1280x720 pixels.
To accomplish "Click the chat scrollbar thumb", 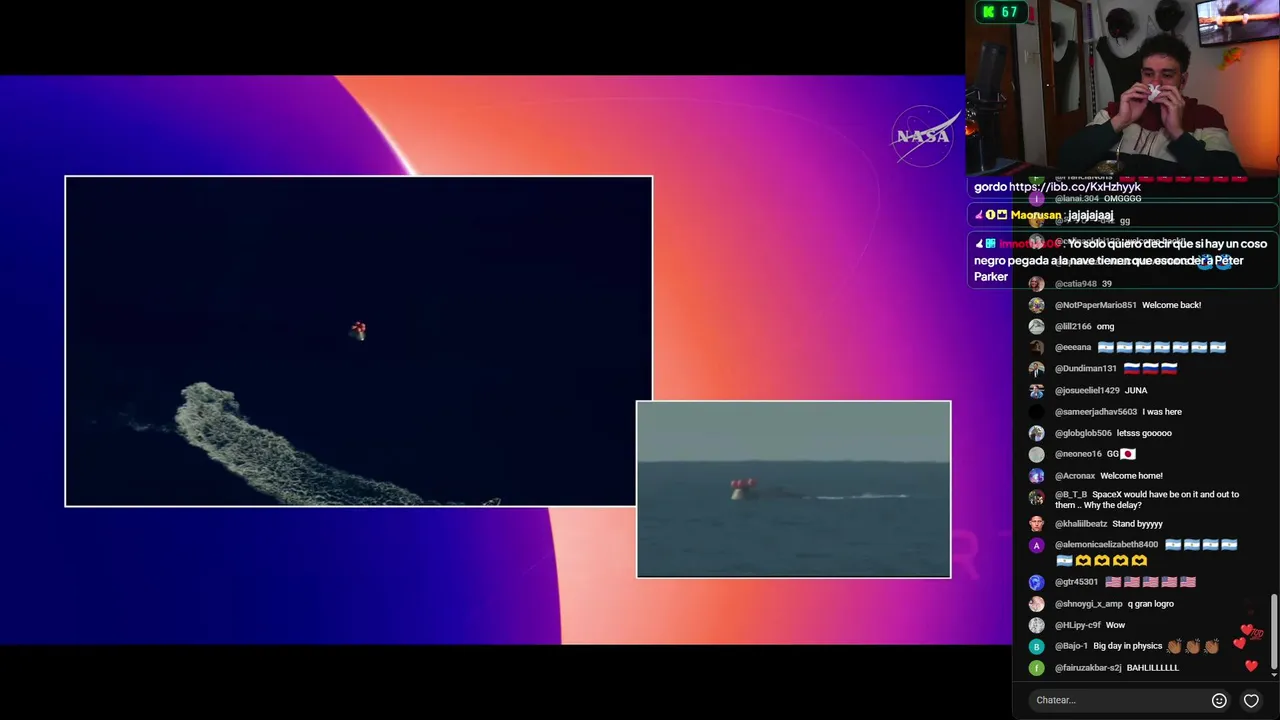I will point(1273,630).
